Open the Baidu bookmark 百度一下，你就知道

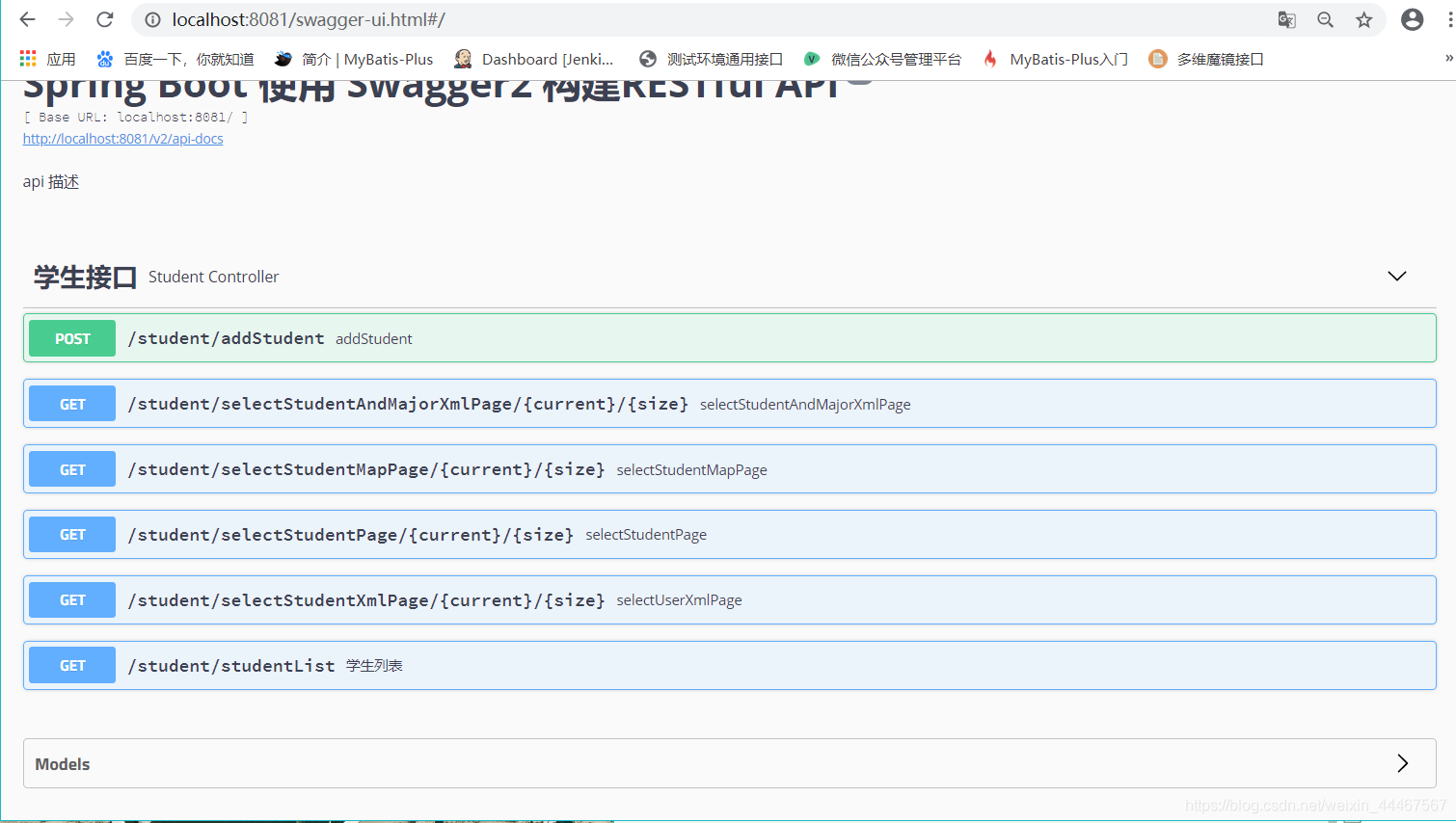[x=175, y=59]
